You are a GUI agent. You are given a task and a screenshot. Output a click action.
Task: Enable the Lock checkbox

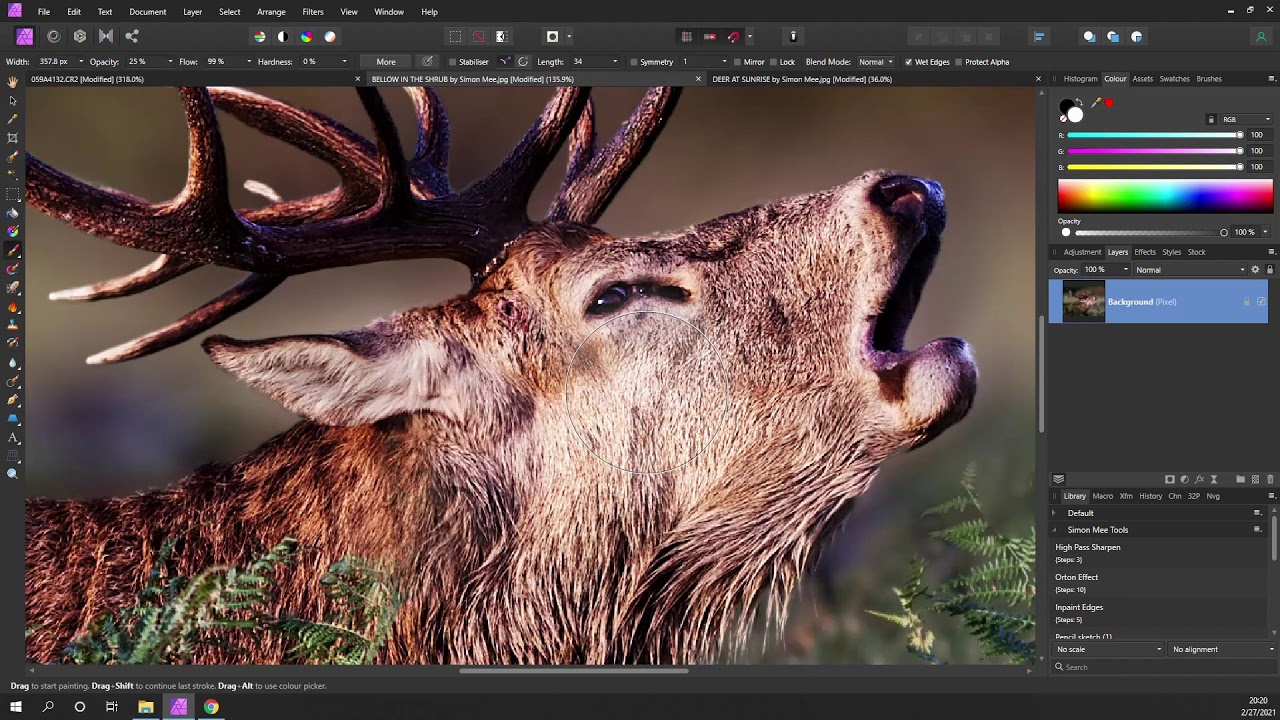(773, 62)
